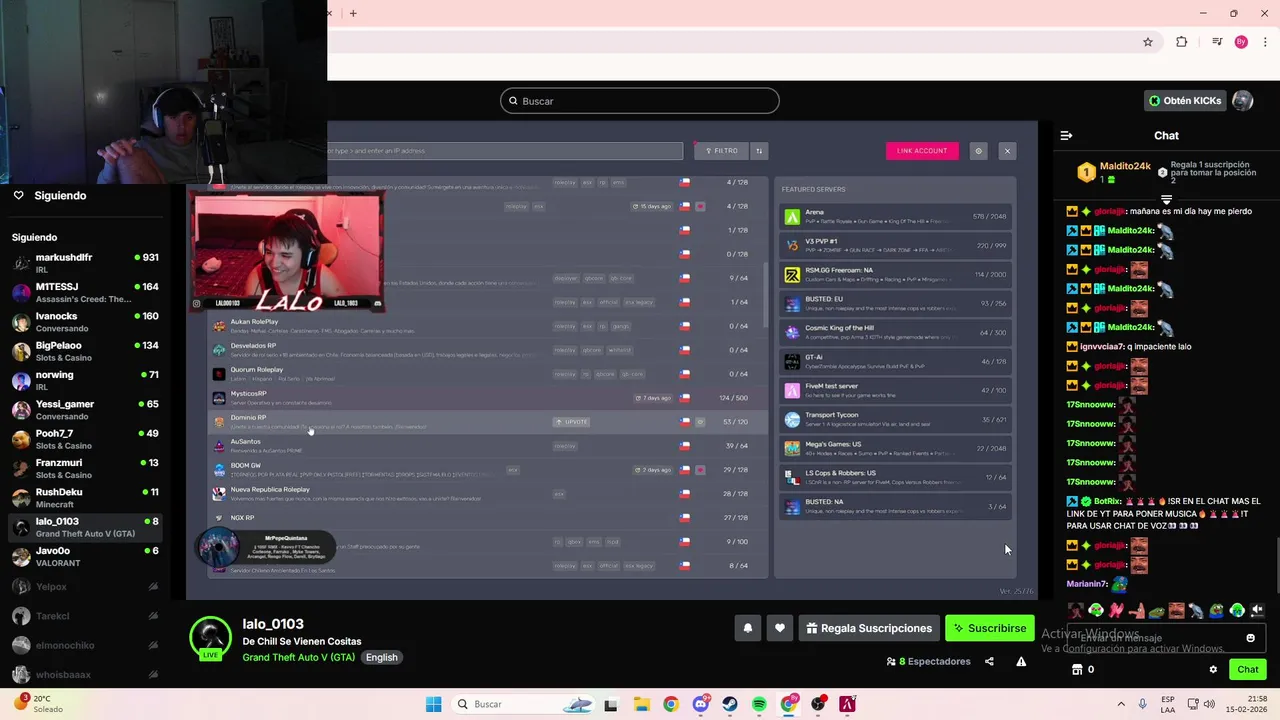The image size is (1280, 720).
Task: Share the stream via share icon
Action: pyautogui.click(x=989, y=661)
